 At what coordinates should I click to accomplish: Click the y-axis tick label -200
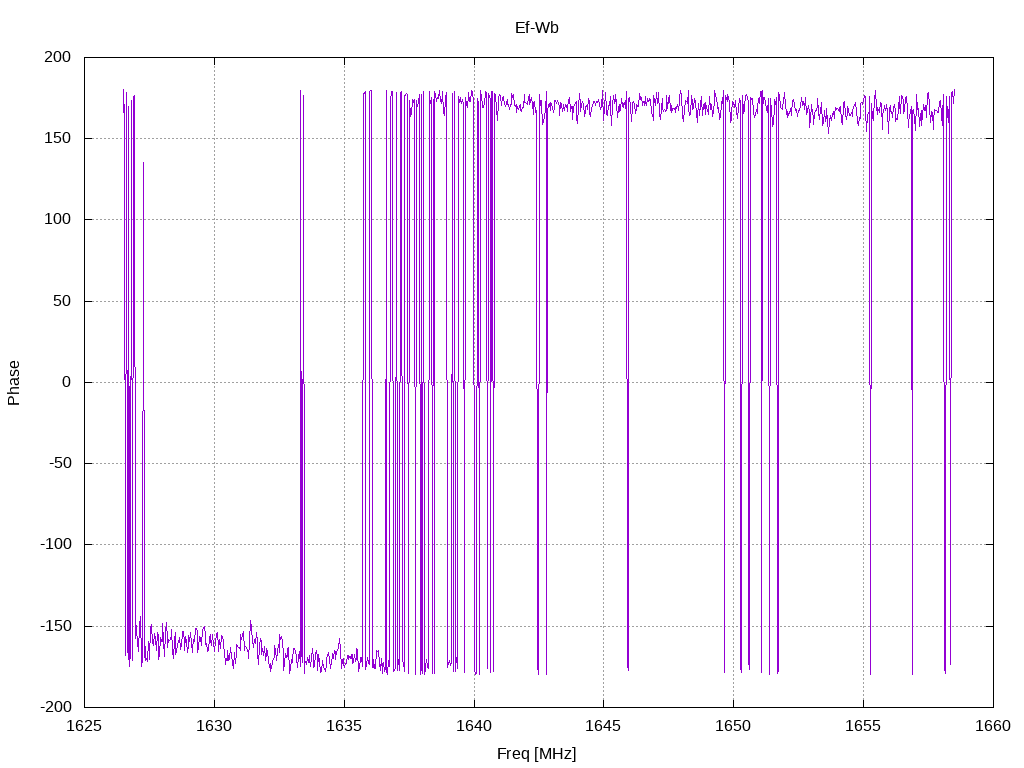point(56,707)
